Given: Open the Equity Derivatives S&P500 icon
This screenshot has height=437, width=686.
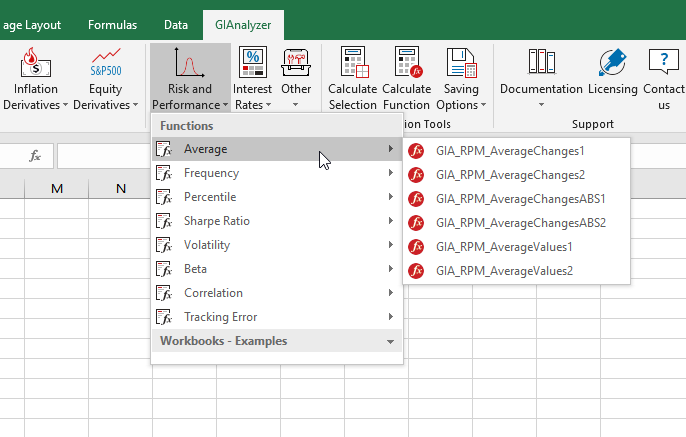Looking at the screenshot, I should pos(106,63).
